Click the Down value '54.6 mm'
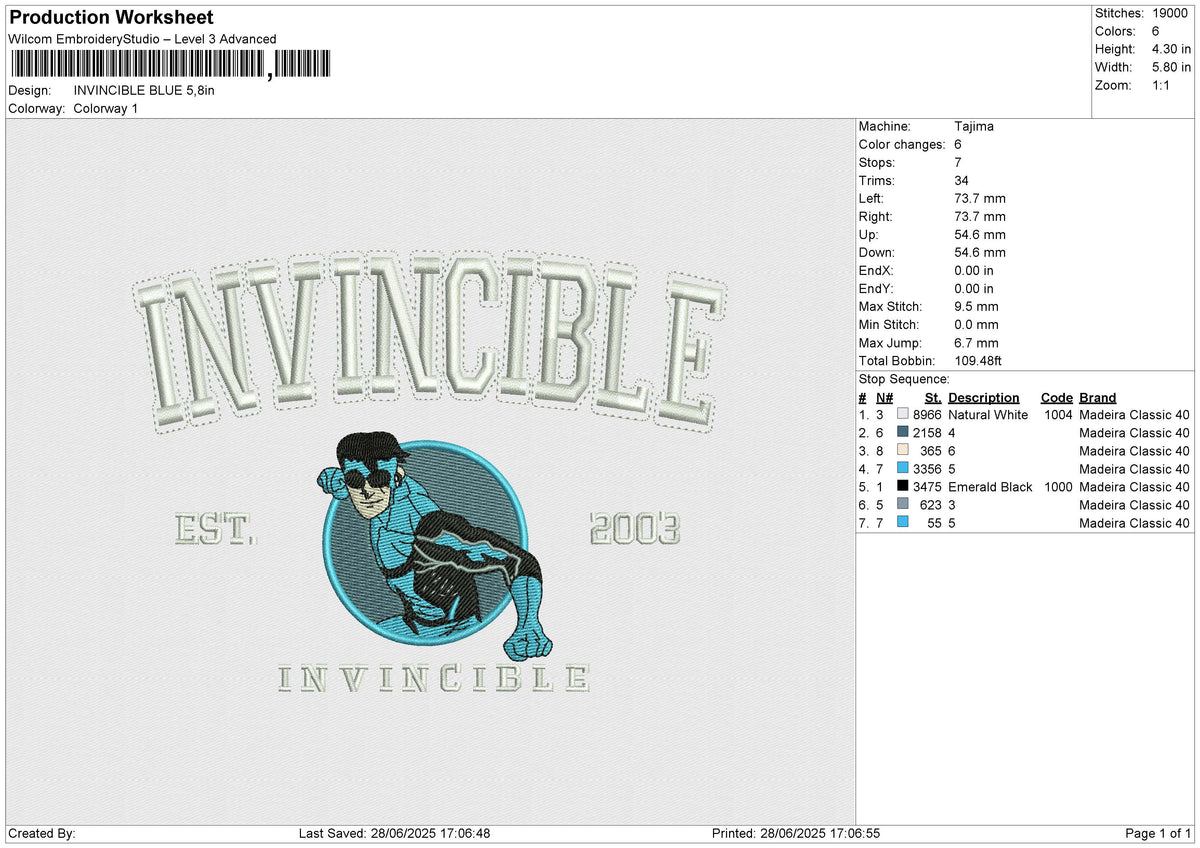Viewport: 1200px width, 848px height. (x=980, y=252)
